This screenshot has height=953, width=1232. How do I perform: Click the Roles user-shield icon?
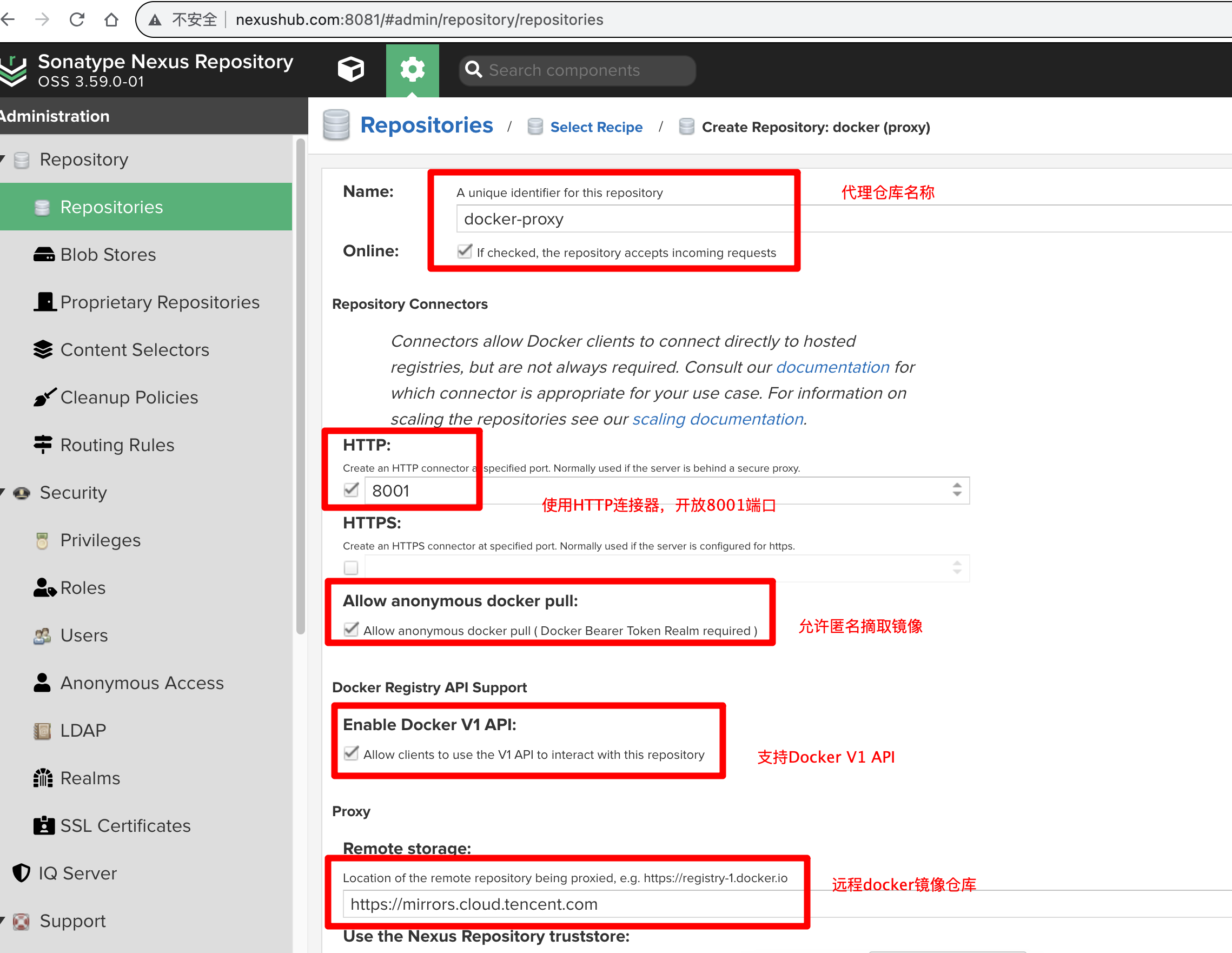click(44, 587)
